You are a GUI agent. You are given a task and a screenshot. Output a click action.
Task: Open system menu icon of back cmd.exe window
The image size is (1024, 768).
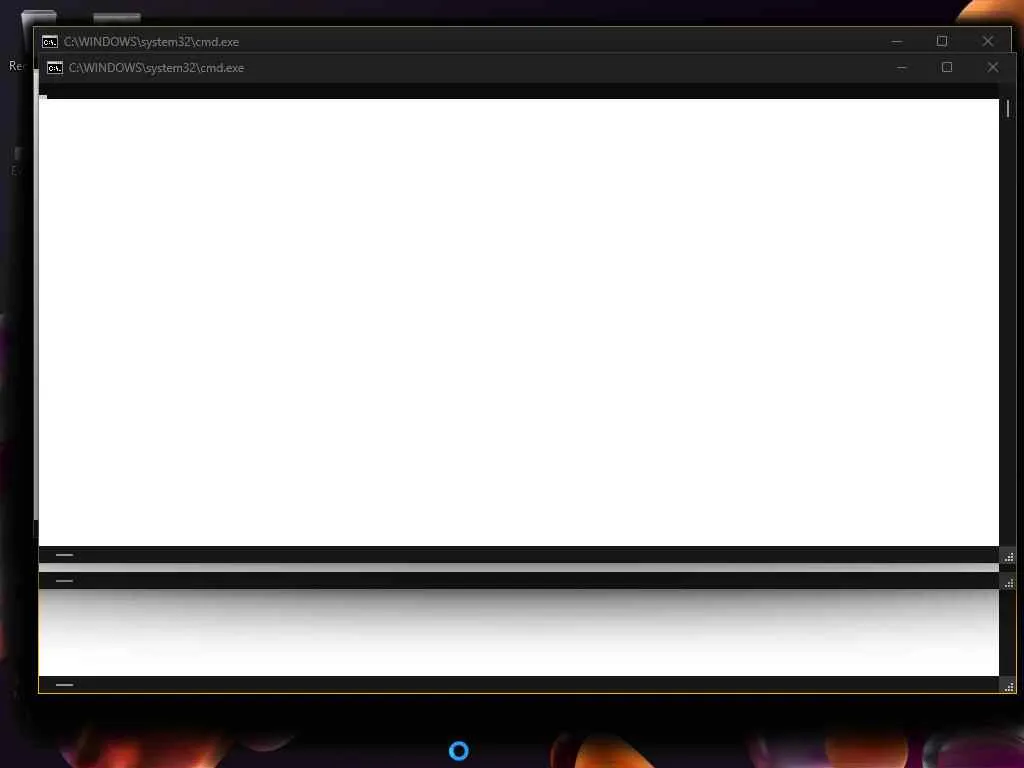coord(50,42)
